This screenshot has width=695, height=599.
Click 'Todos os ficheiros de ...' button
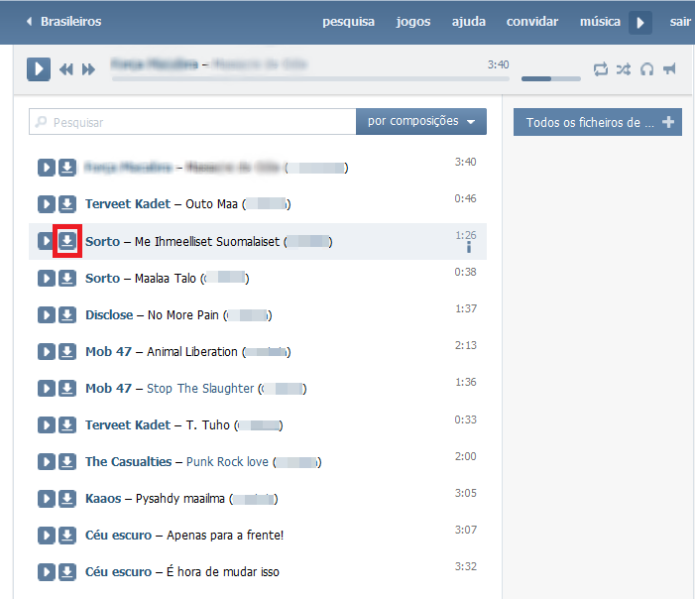[x=597, y=122]
